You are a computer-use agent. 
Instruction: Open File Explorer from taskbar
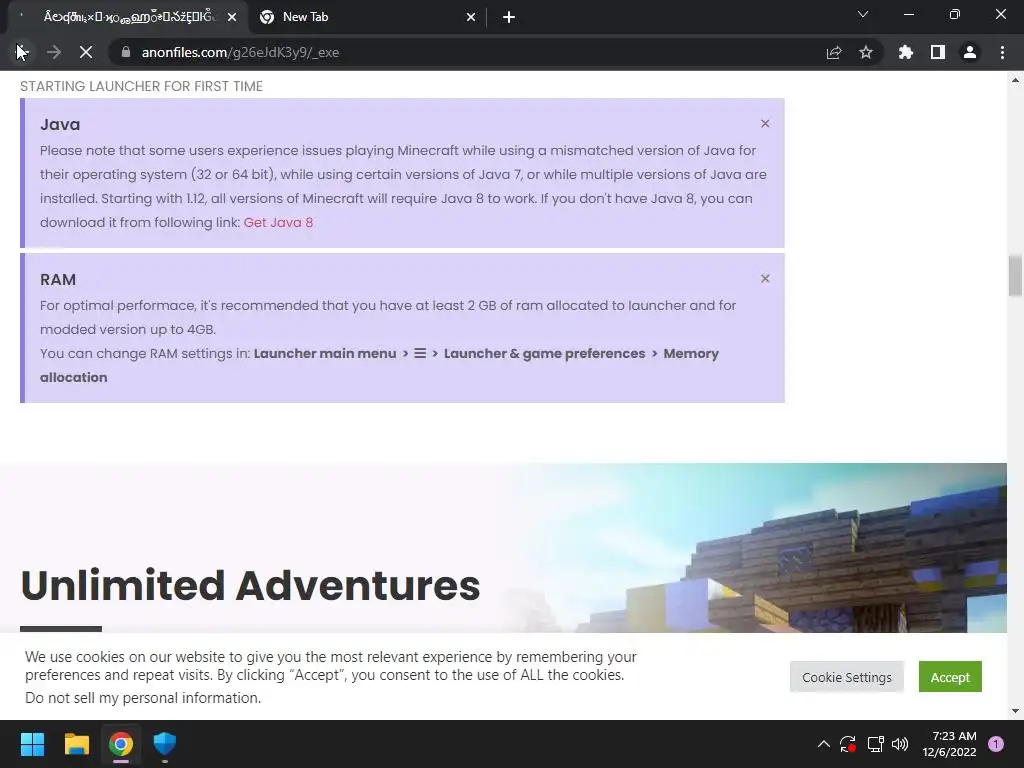click(76, 744)
